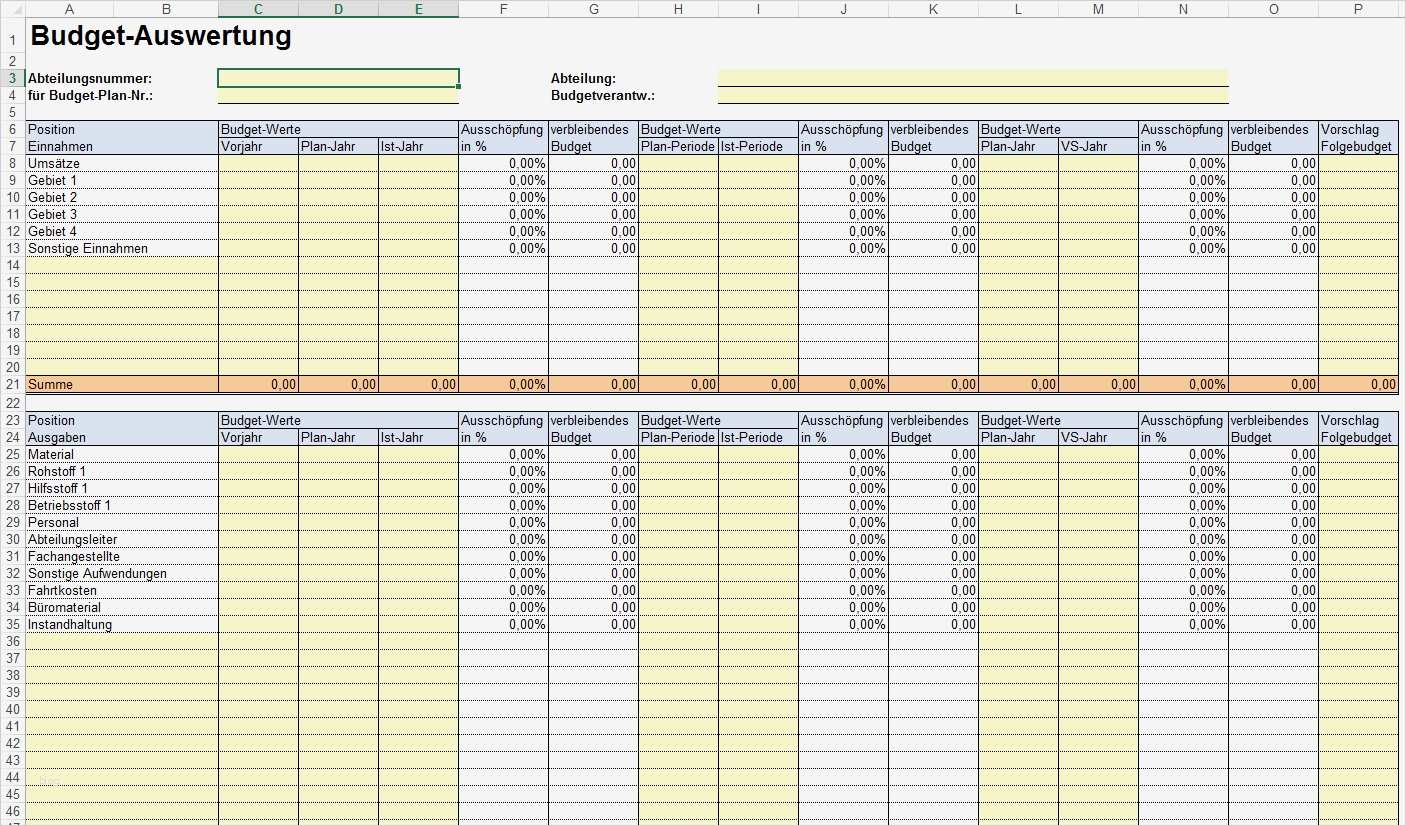This screenshot has width=1406, height=826.
Task: Select column C via its column header
Action: (257, 9)
